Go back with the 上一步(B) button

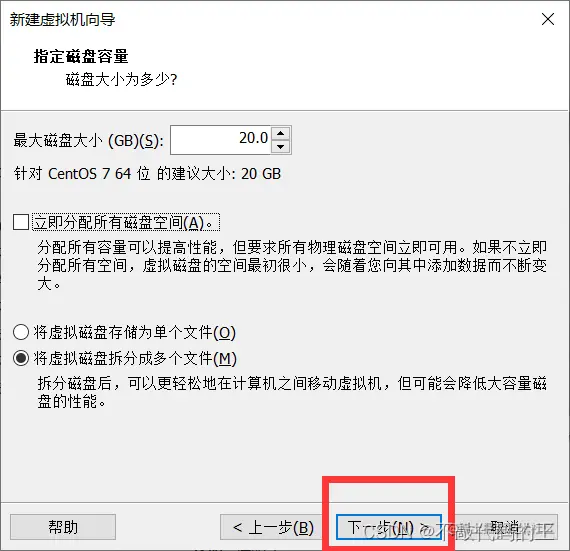(x=273, y=527)
